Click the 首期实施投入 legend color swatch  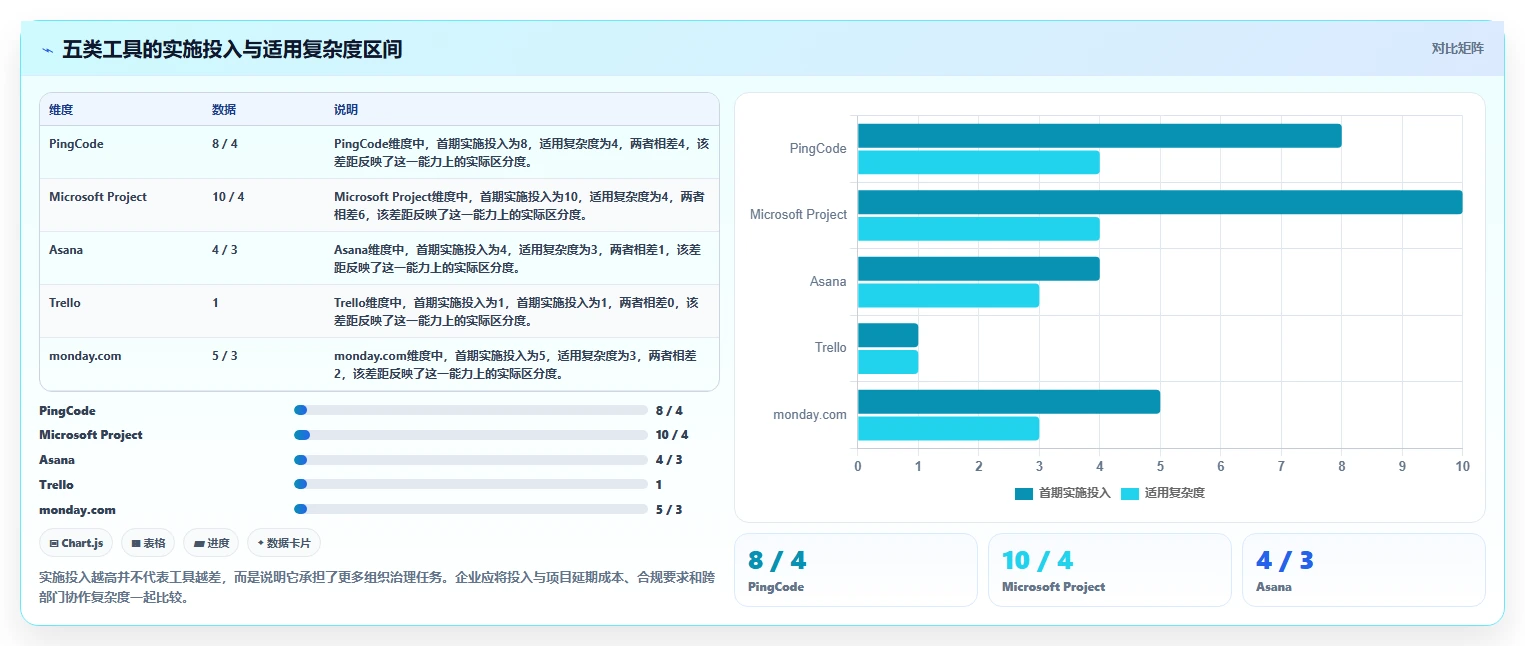[1024, 493]
